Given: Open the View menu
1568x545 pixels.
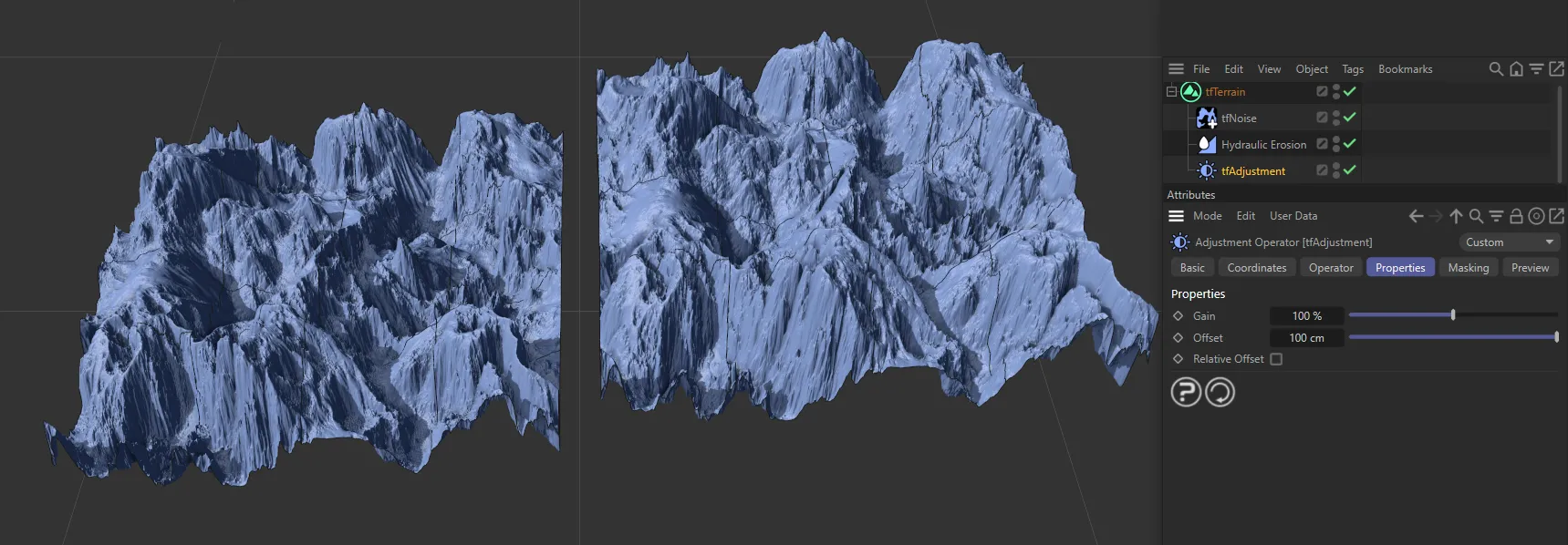Looking at the screenshot, I should 1269,69.
